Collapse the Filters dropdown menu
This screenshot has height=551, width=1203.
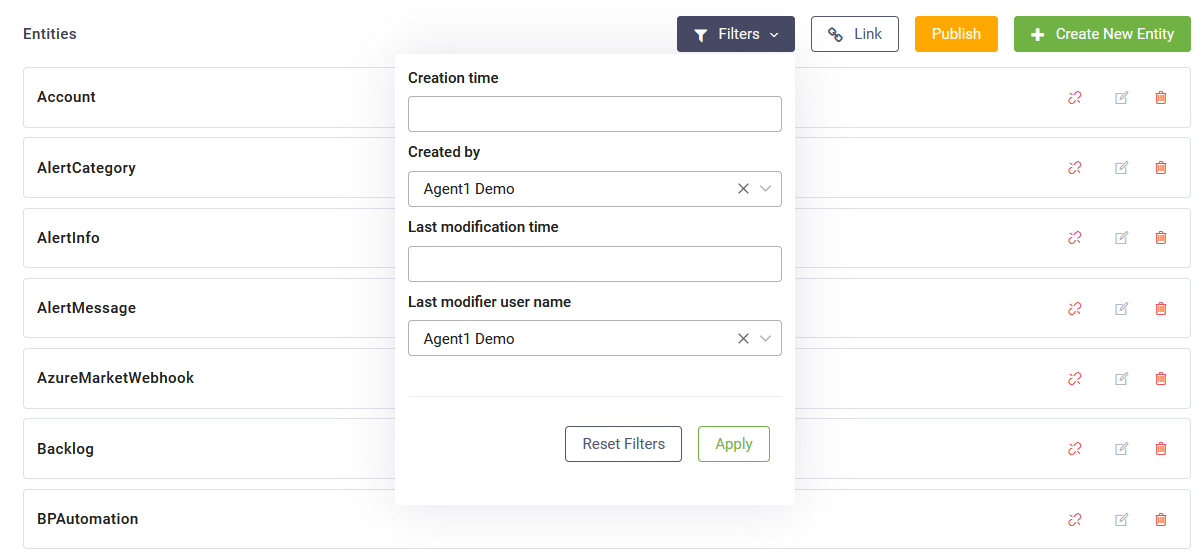click(736, 34)
